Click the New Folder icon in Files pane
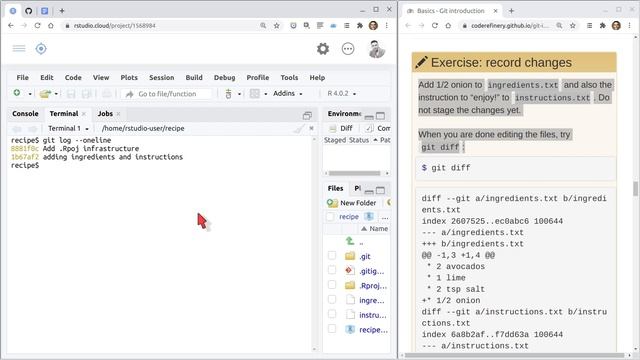The height and width of the screenshot is (360, 640). click(332, 203)
